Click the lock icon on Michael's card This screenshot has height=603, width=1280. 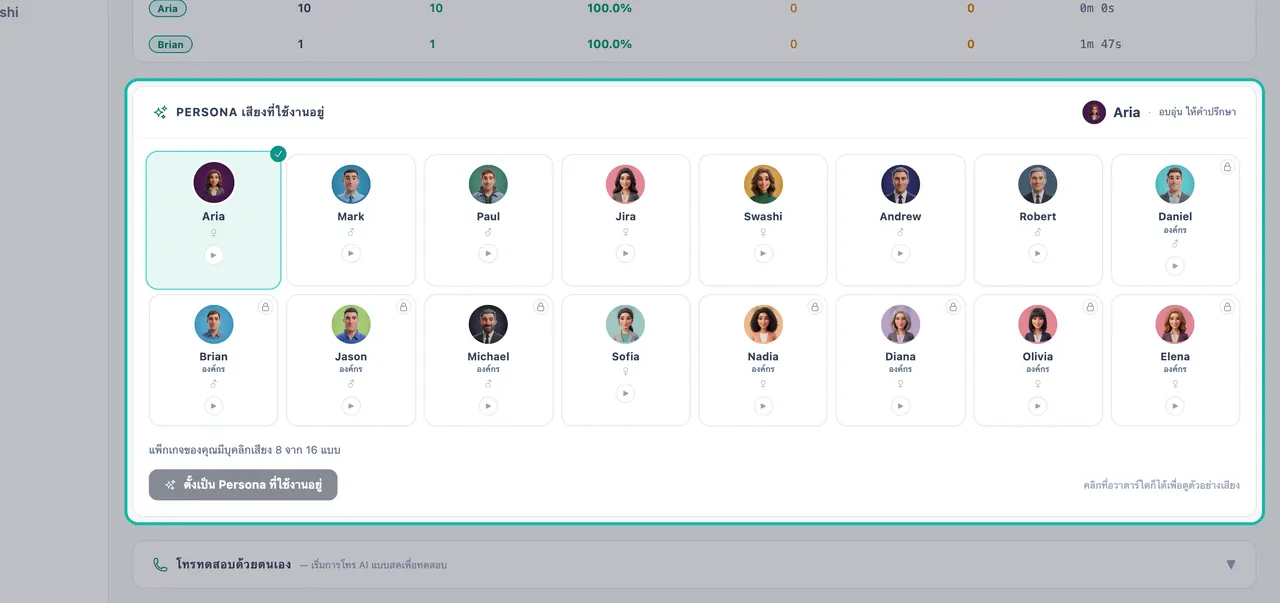[x=540, y=307]
